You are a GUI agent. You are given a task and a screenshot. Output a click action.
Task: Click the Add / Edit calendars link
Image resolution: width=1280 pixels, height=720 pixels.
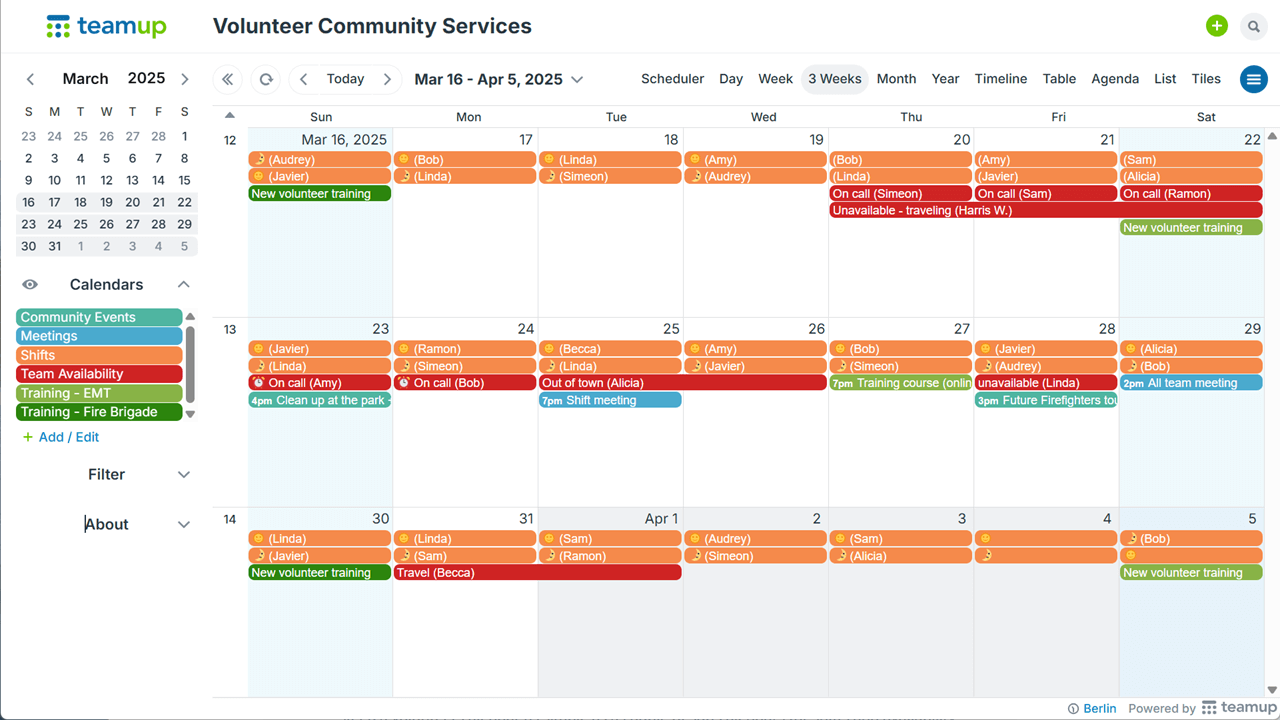pos(60,437)
